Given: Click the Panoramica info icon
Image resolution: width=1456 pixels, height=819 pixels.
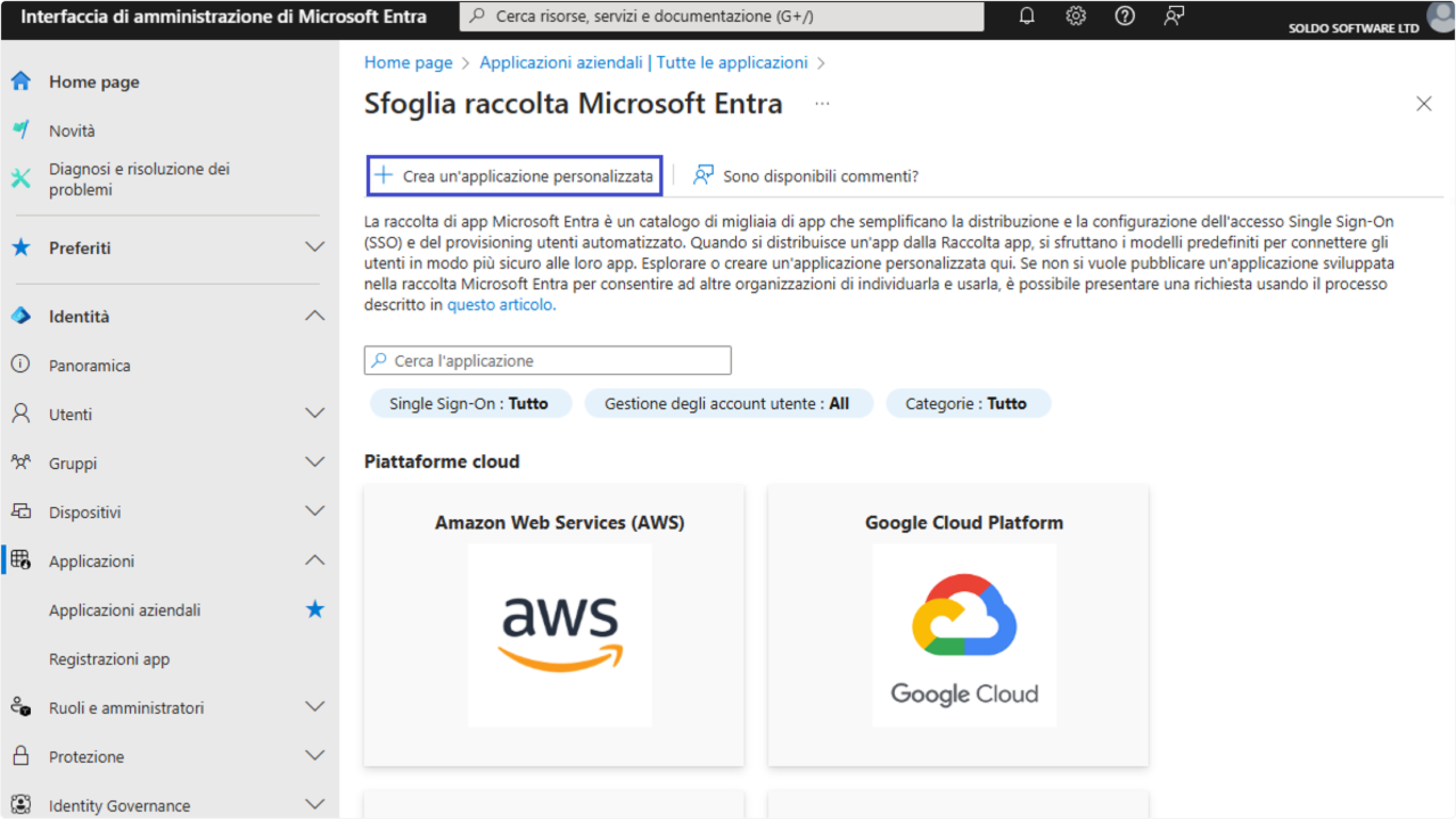Looking at the screenshot, I should click(21, 365).
